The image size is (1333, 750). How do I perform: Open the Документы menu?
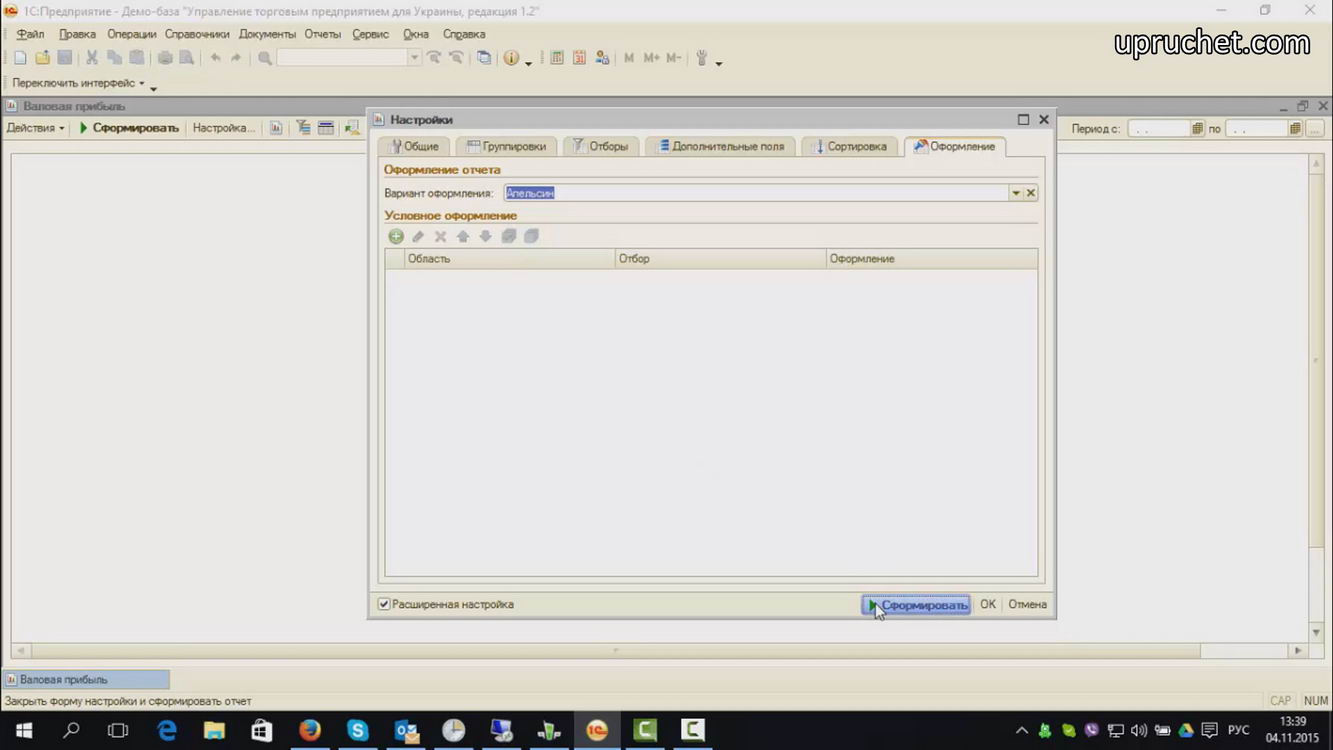point(267,34)
